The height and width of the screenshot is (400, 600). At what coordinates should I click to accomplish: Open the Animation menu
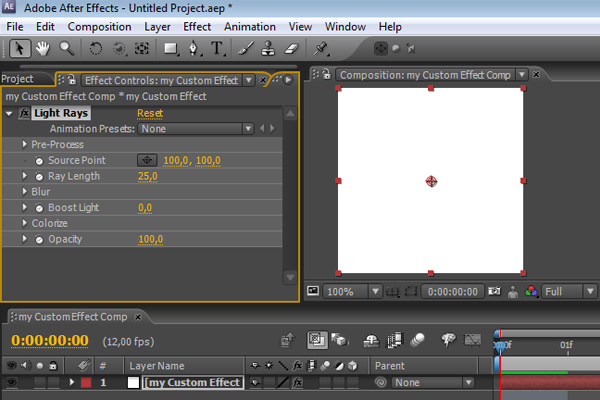(x=250, y=27)
